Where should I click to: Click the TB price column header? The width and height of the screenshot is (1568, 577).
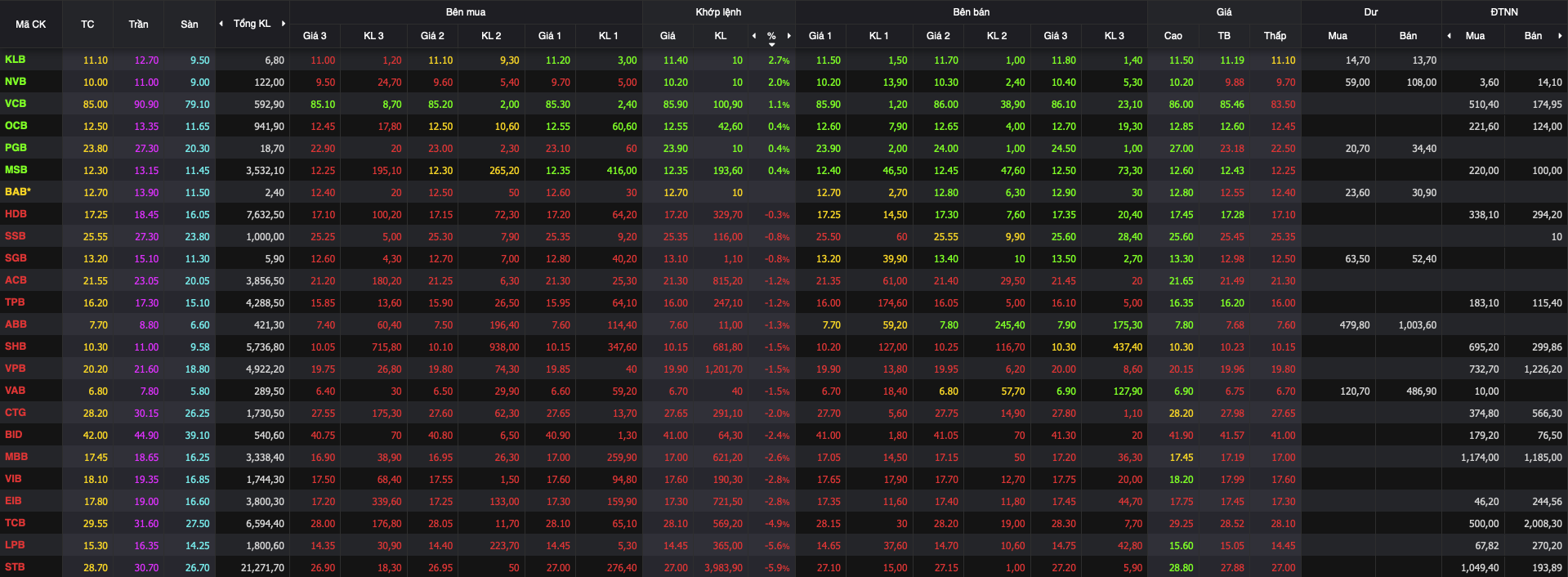click(x=1224, y=36)
